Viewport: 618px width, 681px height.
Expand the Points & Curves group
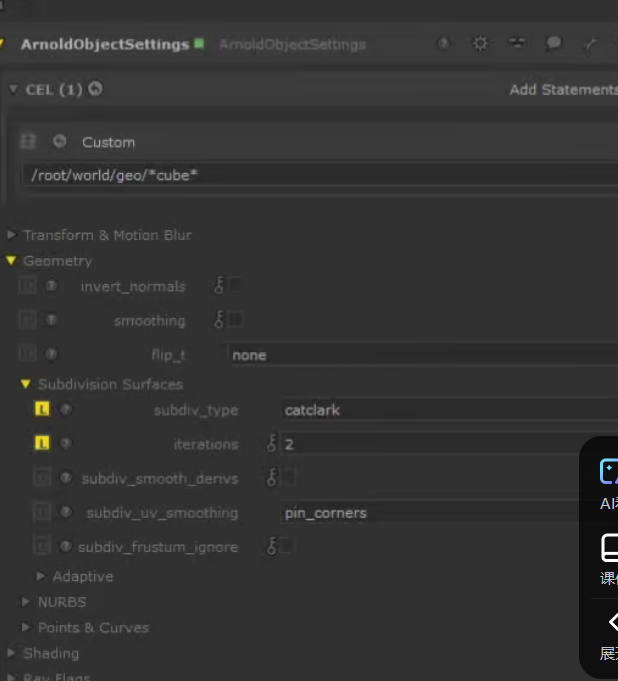26,628
